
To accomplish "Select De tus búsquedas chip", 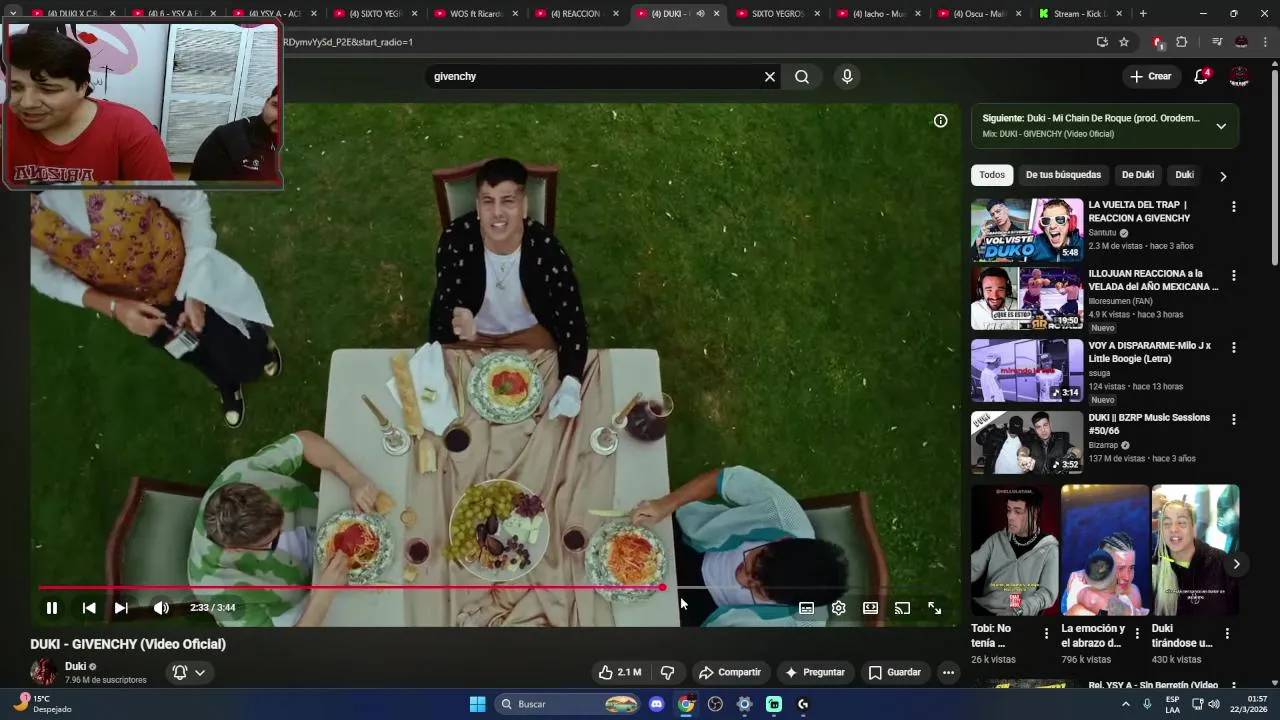I will coord(1063,175).
